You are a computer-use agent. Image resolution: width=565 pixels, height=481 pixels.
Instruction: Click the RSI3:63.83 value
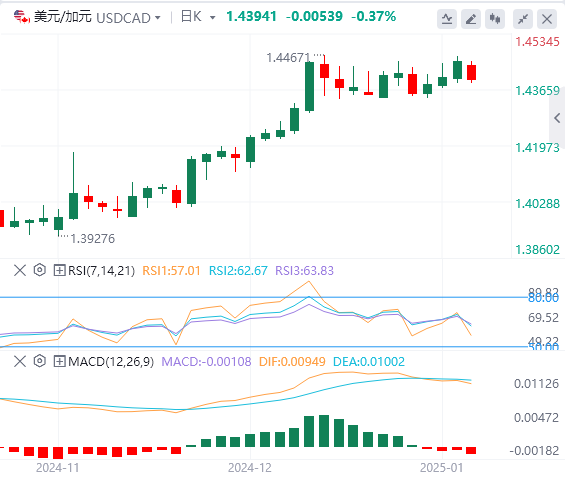click(x=304, y=271)
